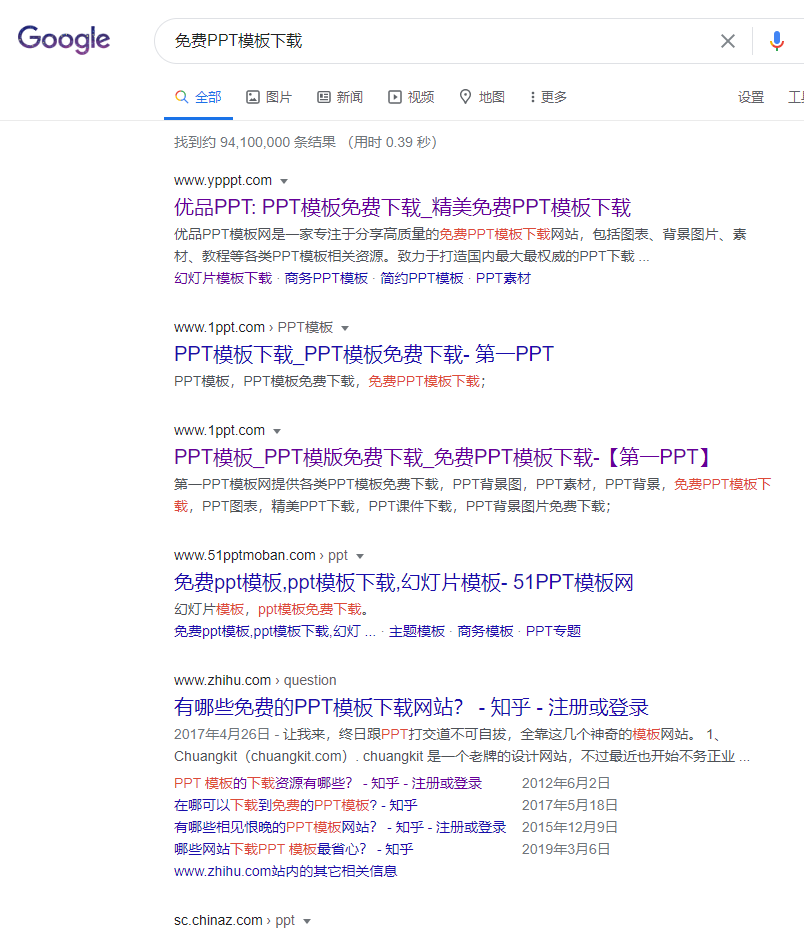Open the 在哪可以下载到免费的PPT模板 Zhihu link
This screenshot has width=804, height=930.
point(295,805)
